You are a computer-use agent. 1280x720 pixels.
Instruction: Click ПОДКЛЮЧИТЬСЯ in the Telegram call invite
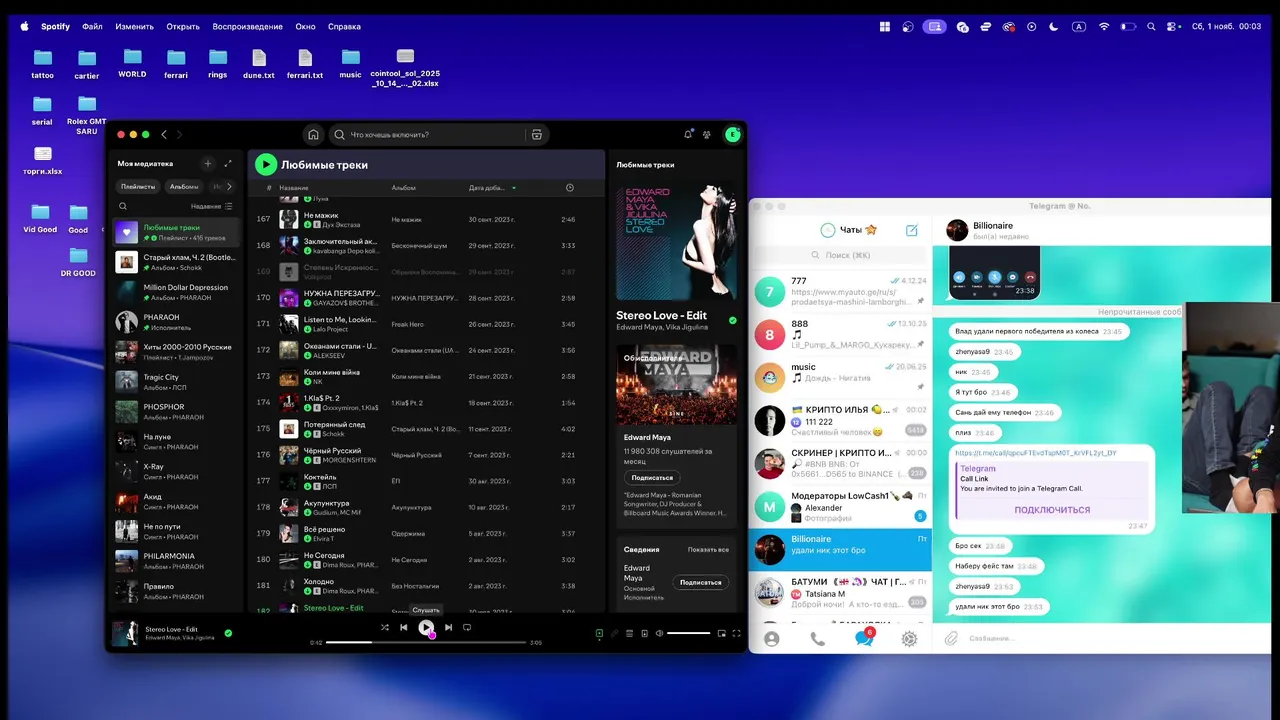[x=1052, y=510]
